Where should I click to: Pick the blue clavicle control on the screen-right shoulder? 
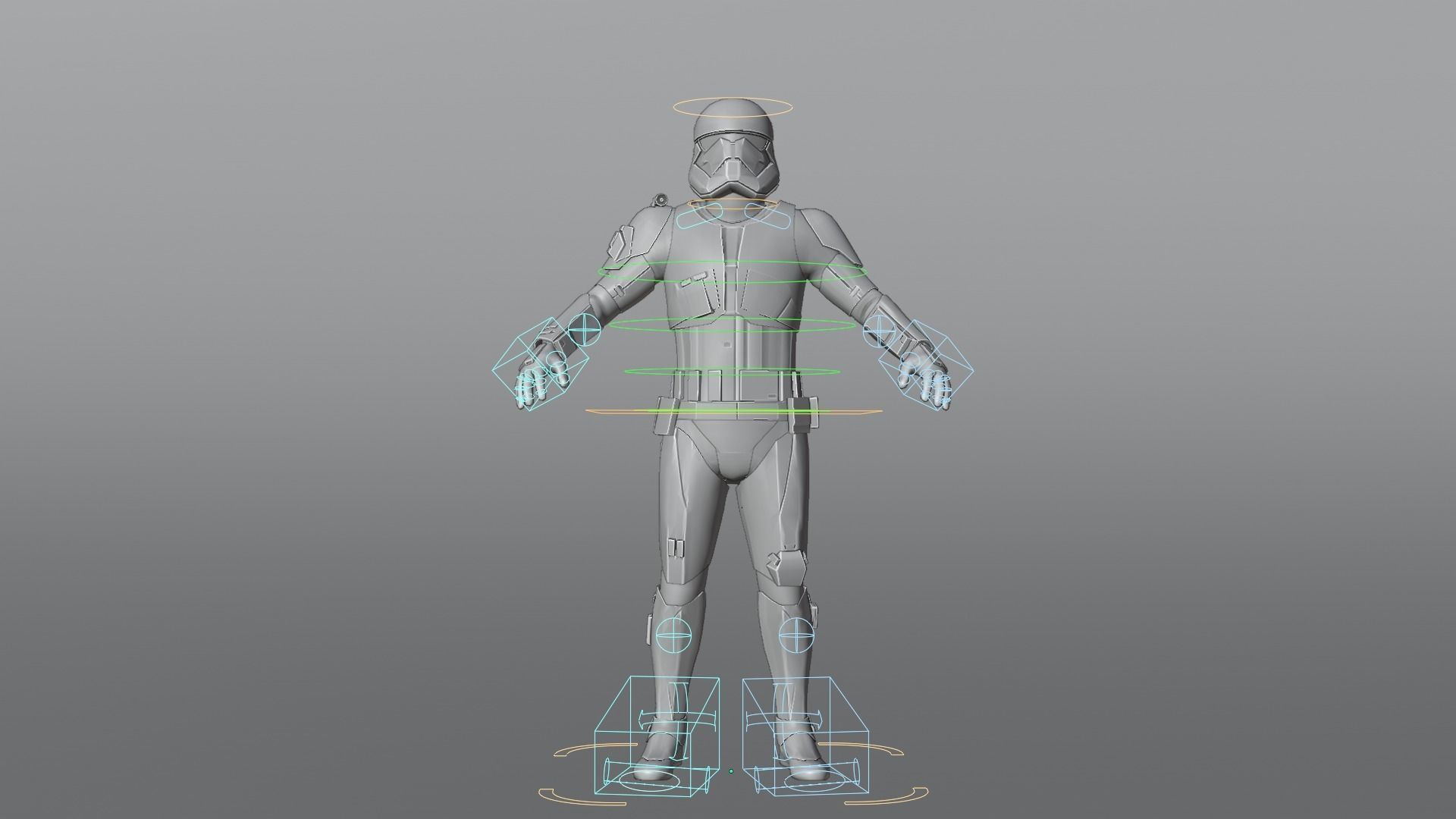(767, 215)
